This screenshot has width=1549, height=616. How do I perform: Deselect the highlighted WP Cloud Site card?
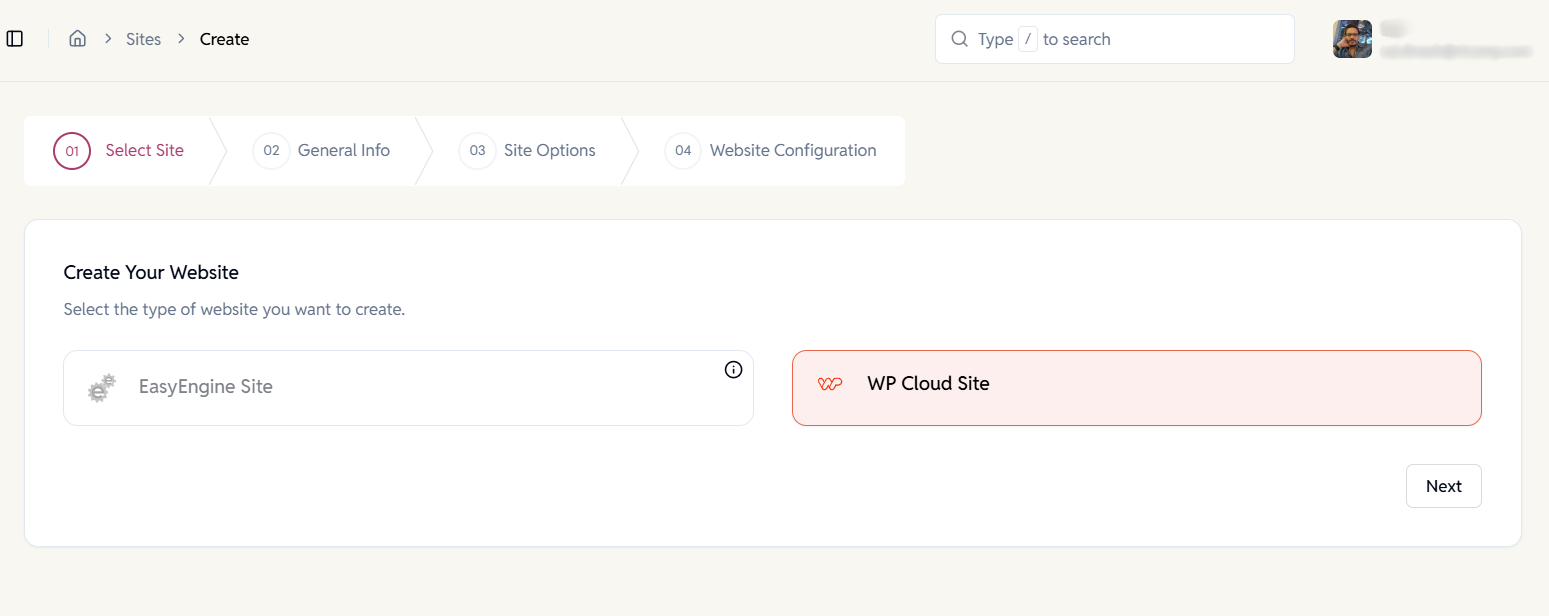(1136, 387)
